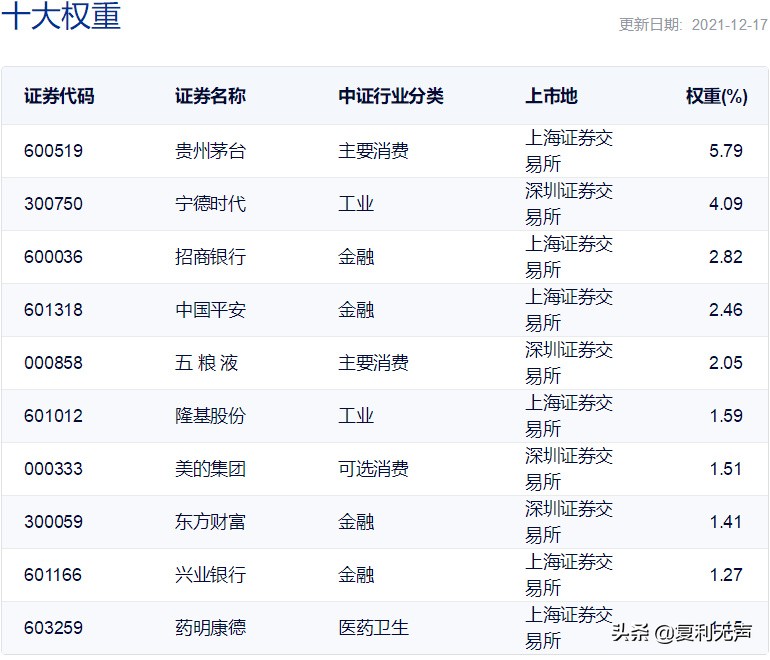Viewport: 770px width, 660px height.
Task: Click 金融 in the 中国平安 row
Action: [356, 310]
